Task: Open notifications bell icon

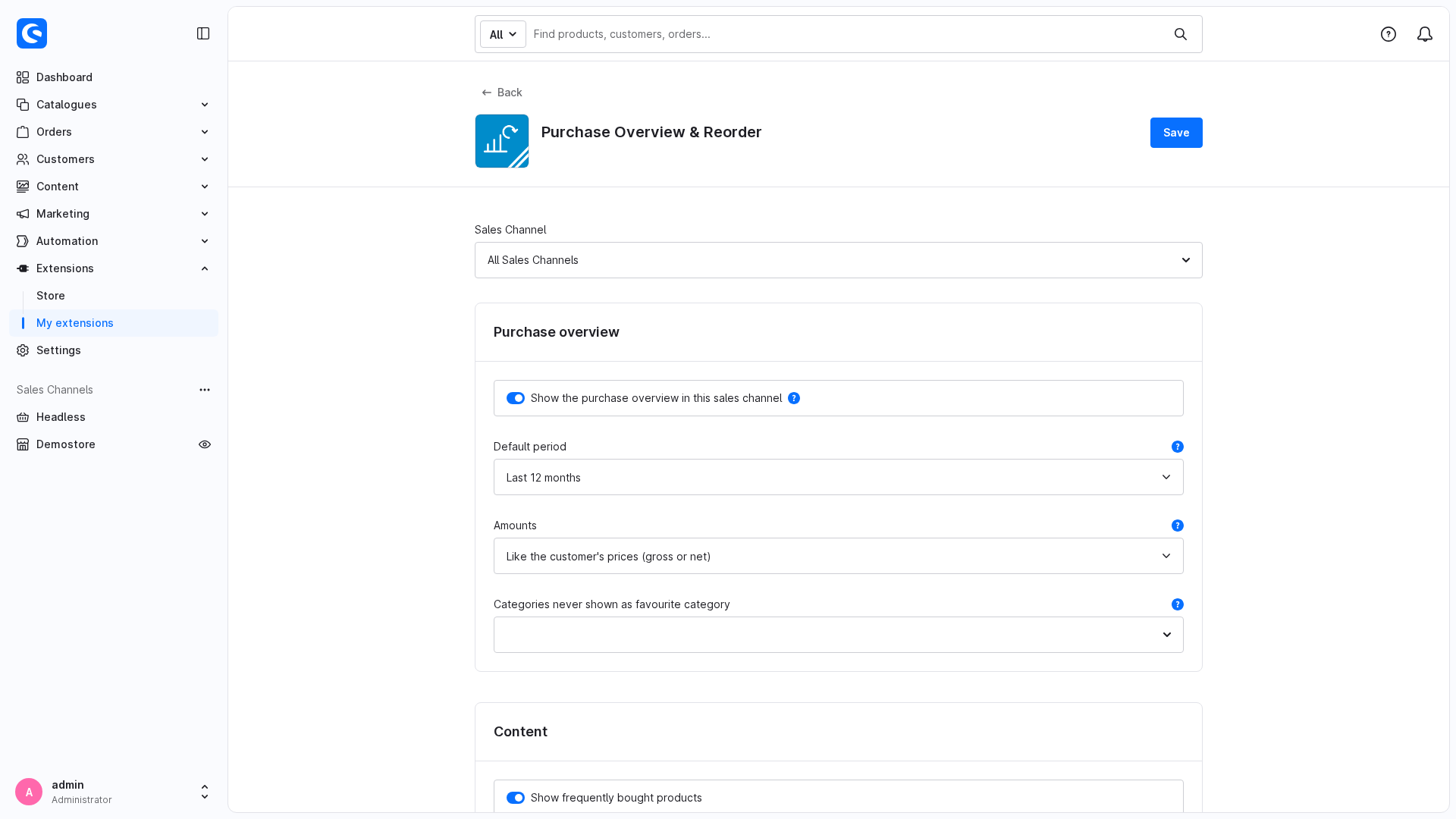Action: pyautogui.click(x=1425, y=34)
